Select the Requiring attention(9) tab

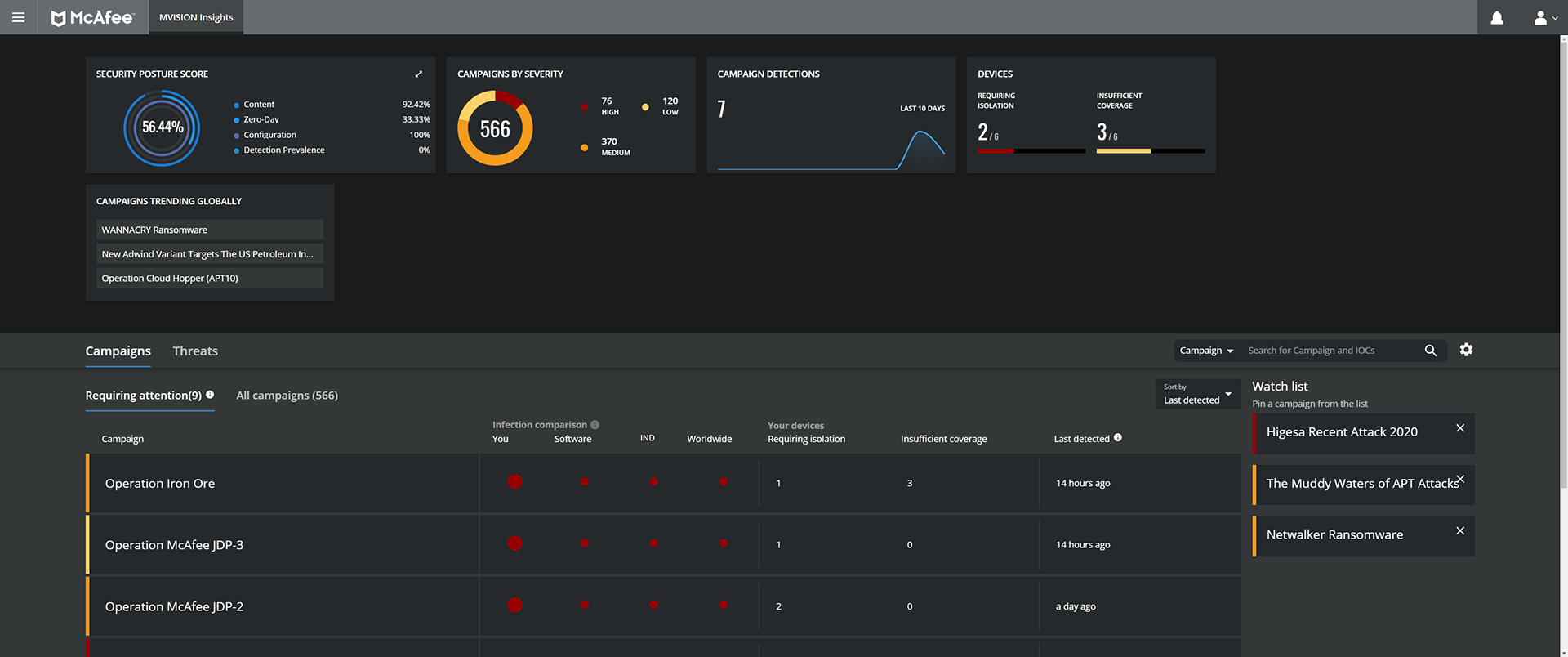pyautogui.click(x=149, y=396)
